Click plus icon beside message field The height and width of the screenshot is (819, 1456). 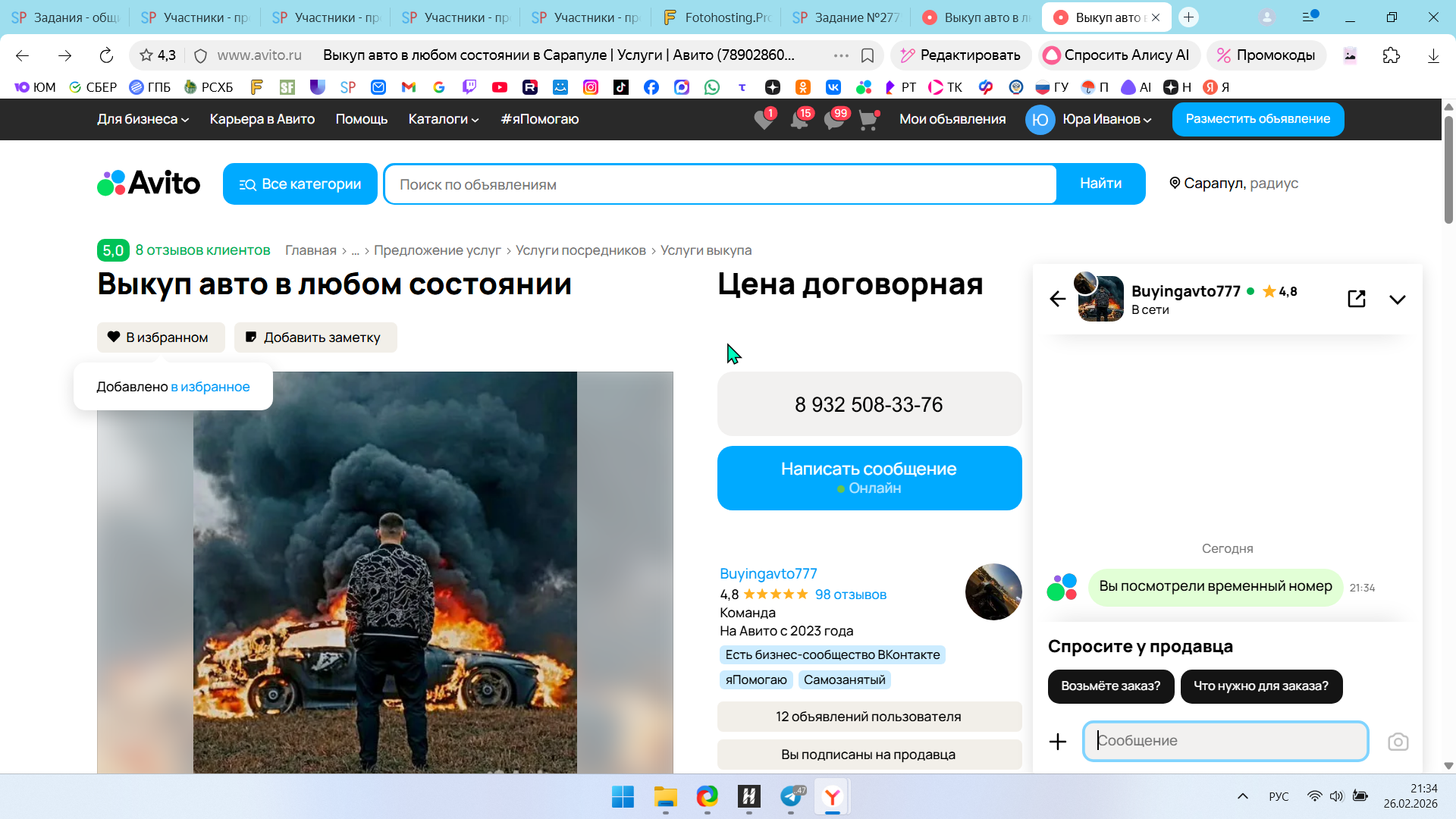(1058, 742)
